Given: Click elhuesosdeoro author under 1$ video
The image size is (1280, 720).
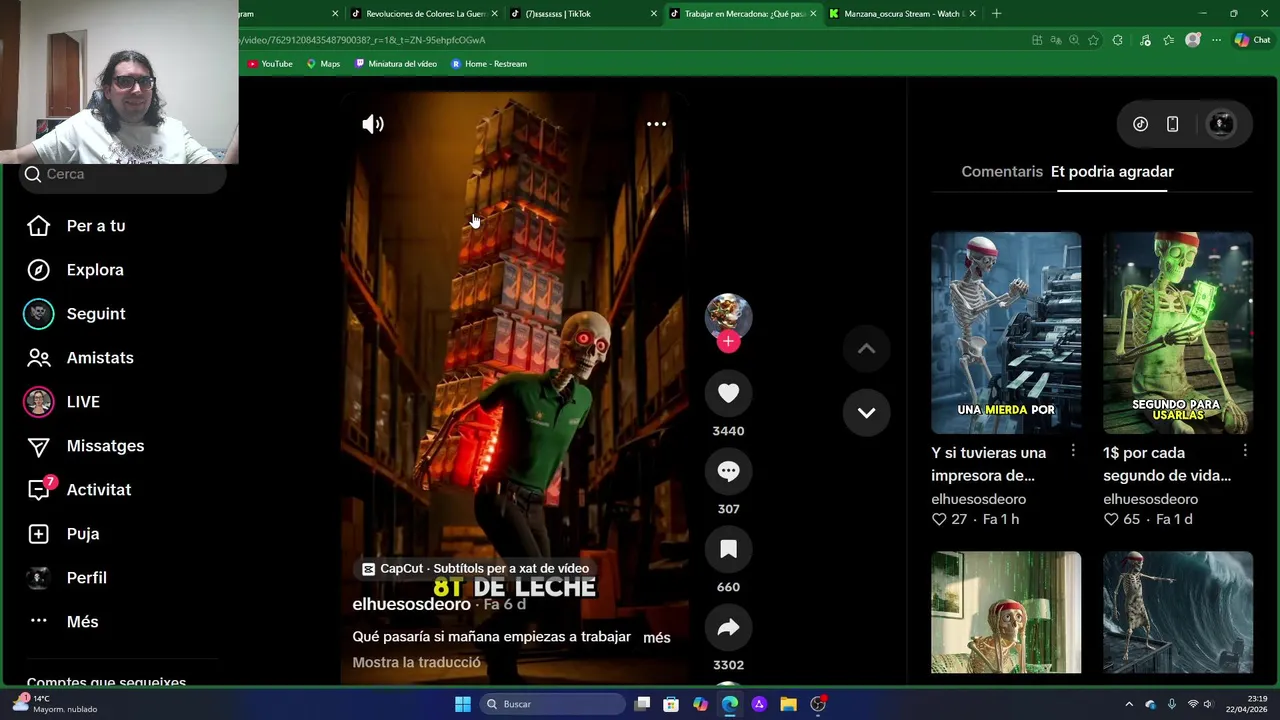Looking at the screenshot, I should click(1150, 499).
